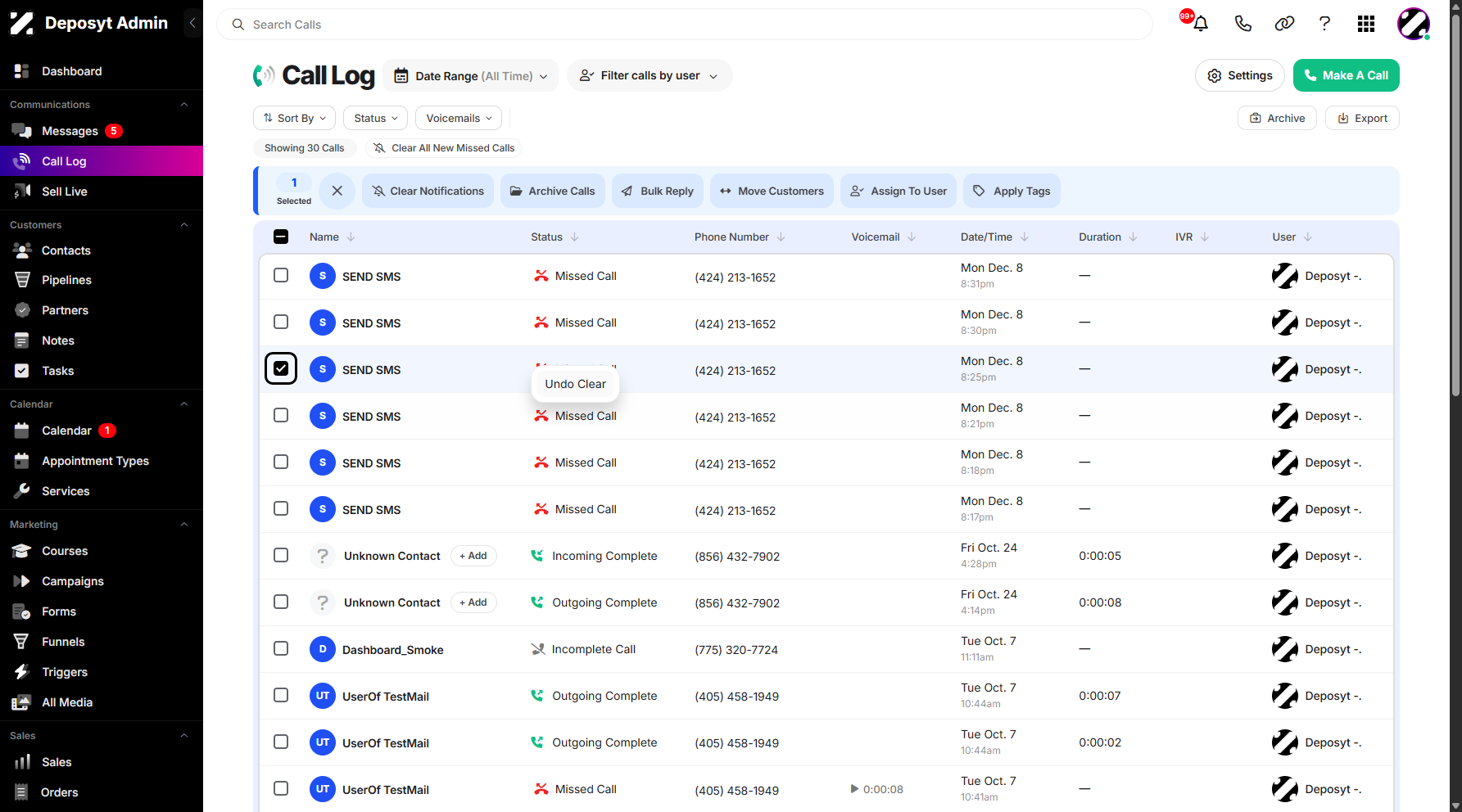The image size is (1462, 812).
Task: Click the Archive Calls bulk action
Action: (x=553, y=191)
